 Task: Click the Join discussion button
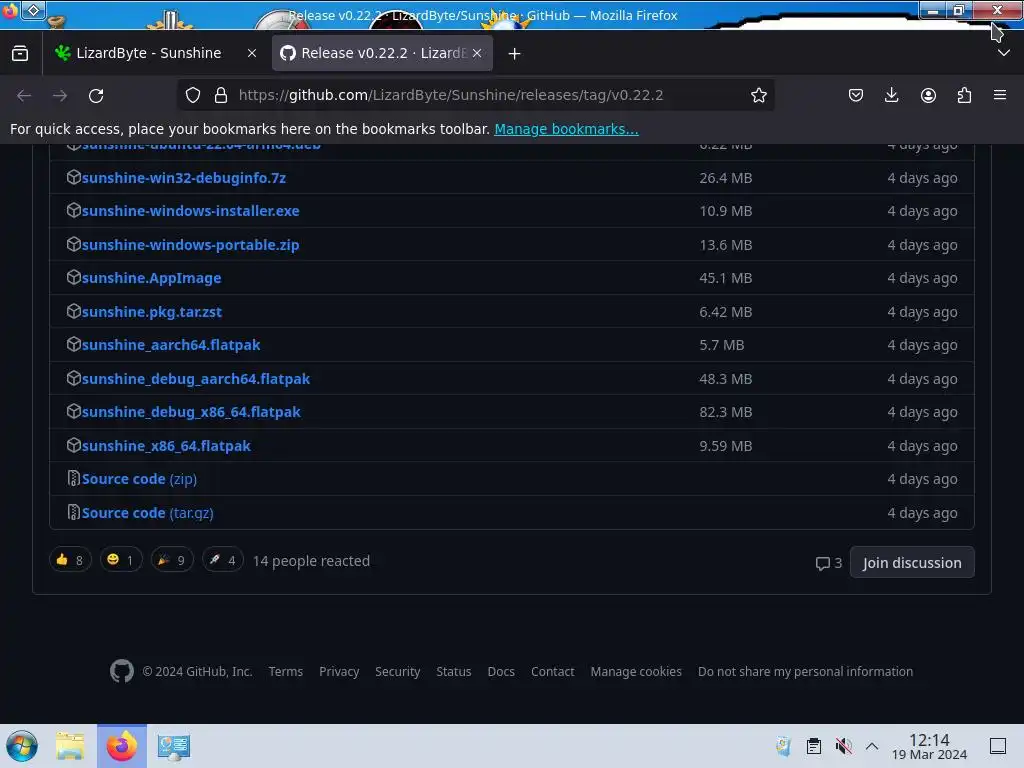pyautogui.click(x=912, y=563)
